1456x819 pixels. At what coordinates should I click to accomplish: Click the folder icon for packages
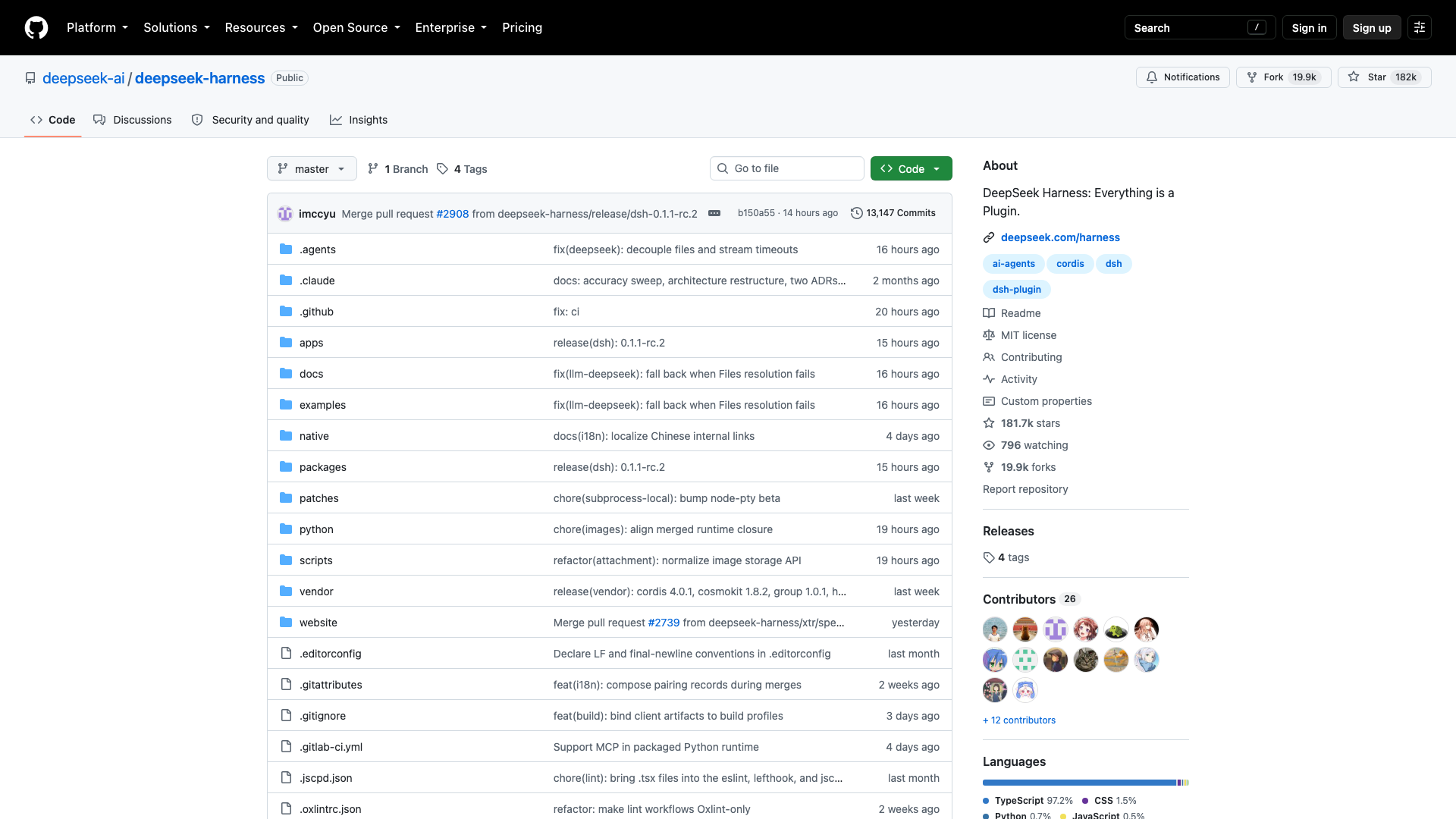coord(286,466)
